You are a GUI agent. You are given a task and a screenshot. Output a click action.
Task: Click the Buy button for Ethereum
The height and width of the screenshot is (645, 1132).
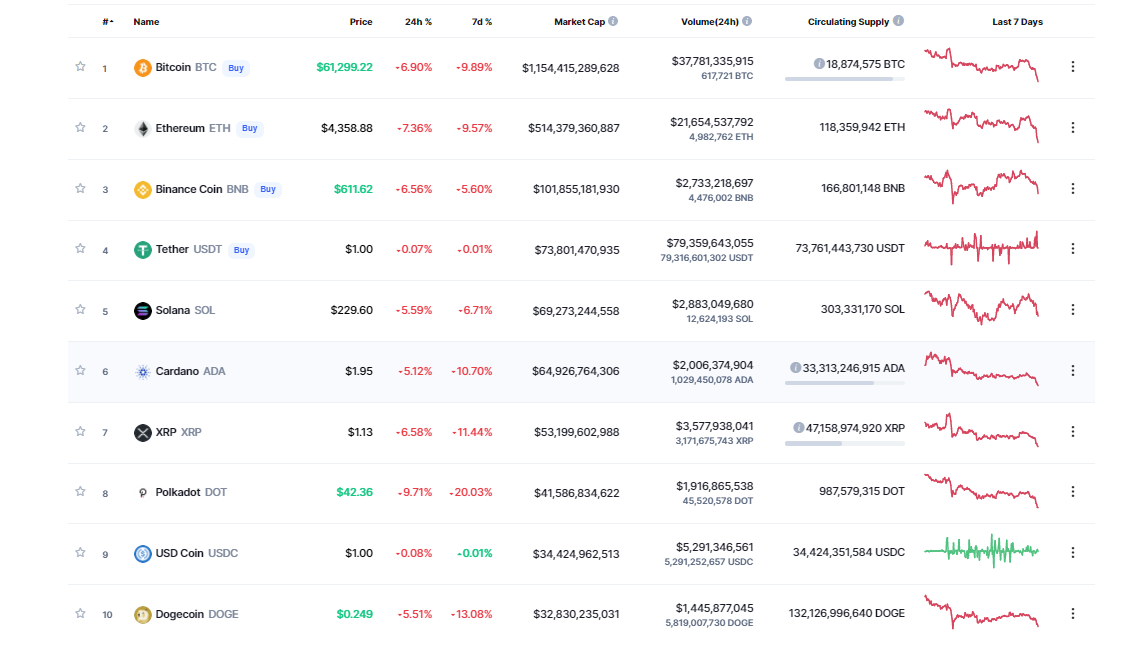point(250,129)
